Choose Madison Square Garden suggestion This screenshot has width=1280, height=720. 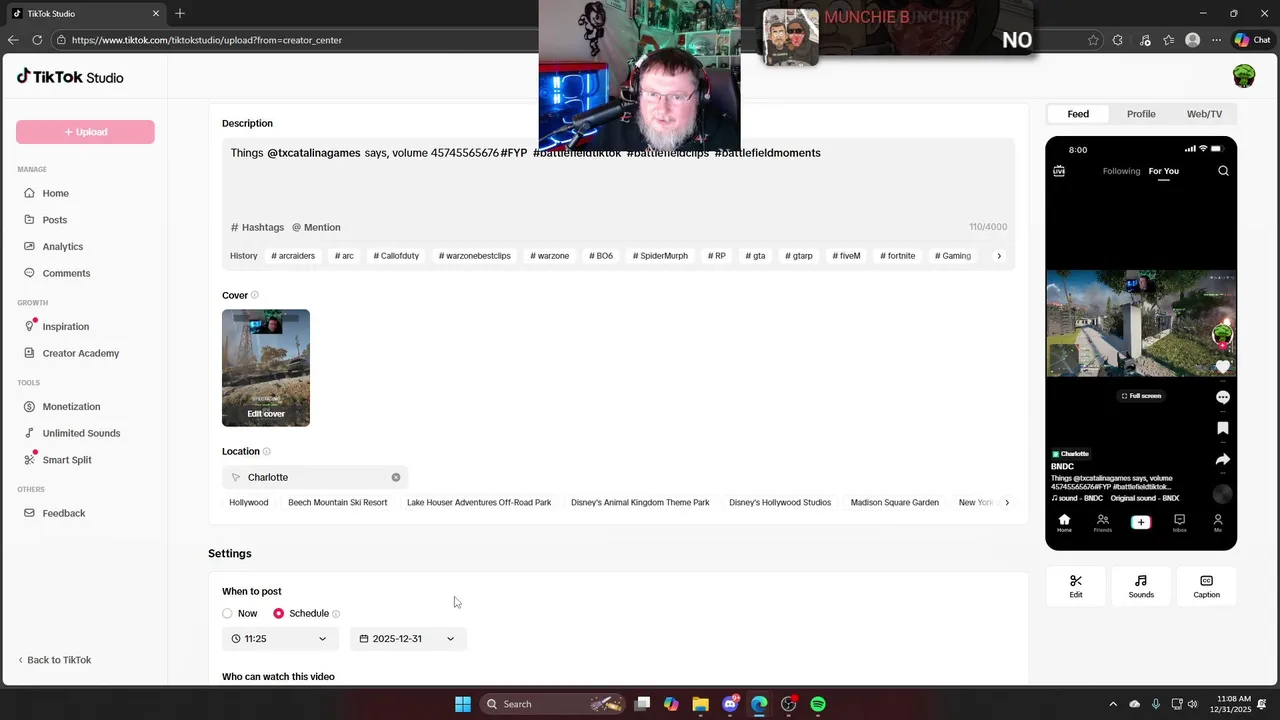tap(895, 503)
